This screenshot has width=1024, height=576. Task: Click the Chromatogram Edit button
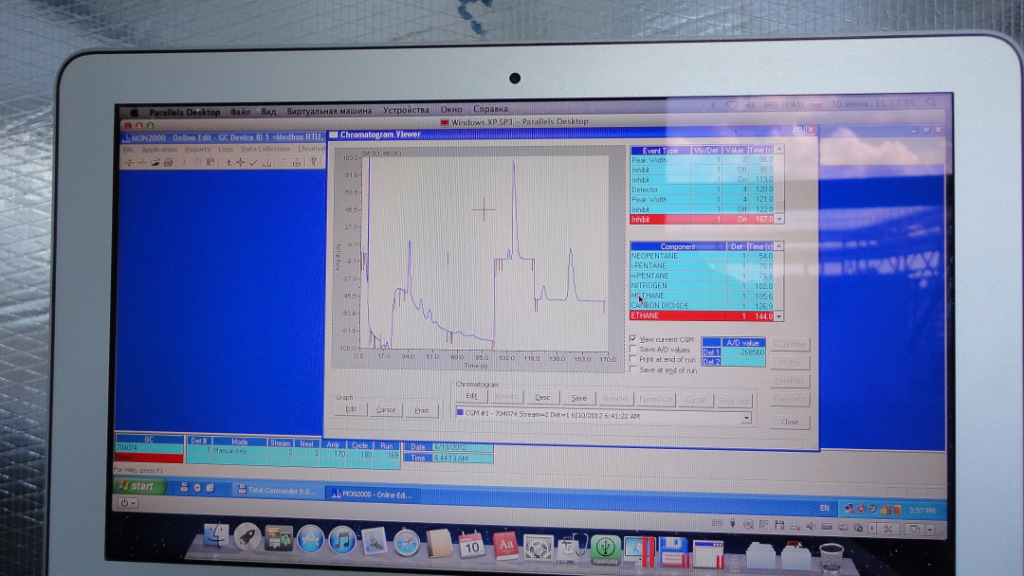(x=471, y=396)
